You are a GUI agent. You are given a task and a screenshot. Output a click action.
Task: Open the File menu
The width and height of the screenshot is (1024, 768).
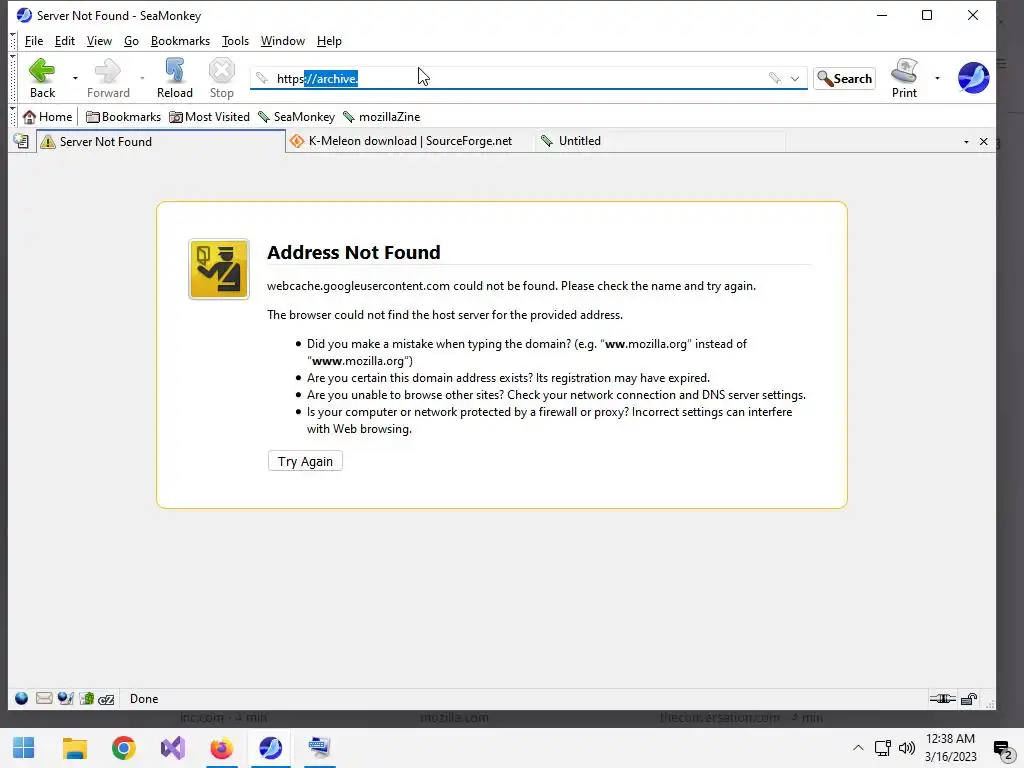[x=34, y=41]
